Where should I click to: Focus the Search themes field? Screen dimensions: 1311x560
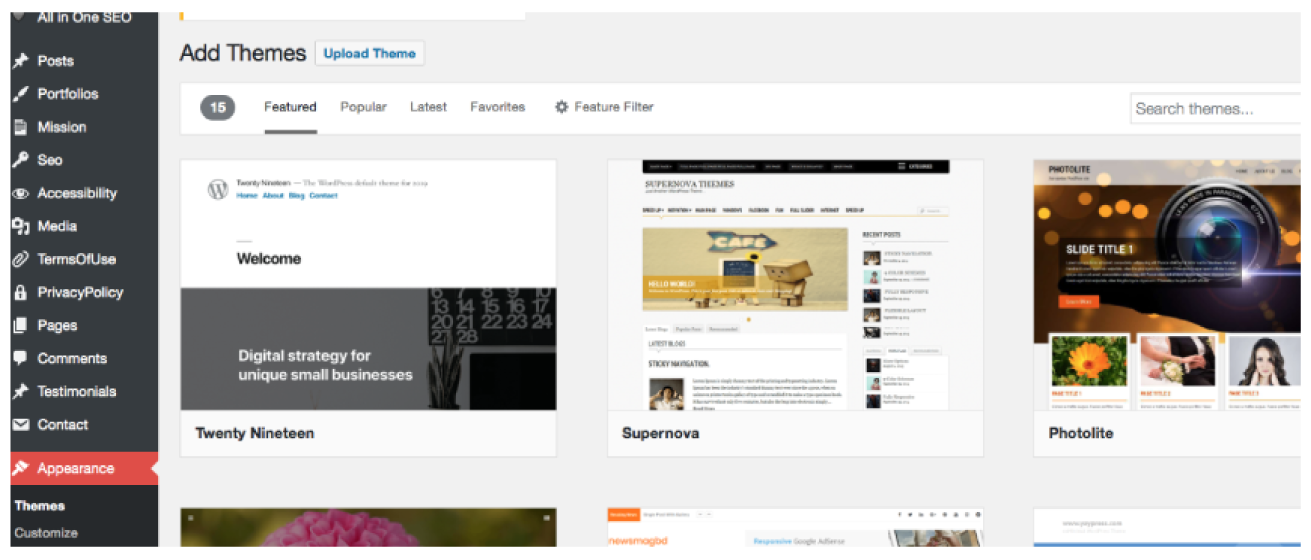[1215, 109]
